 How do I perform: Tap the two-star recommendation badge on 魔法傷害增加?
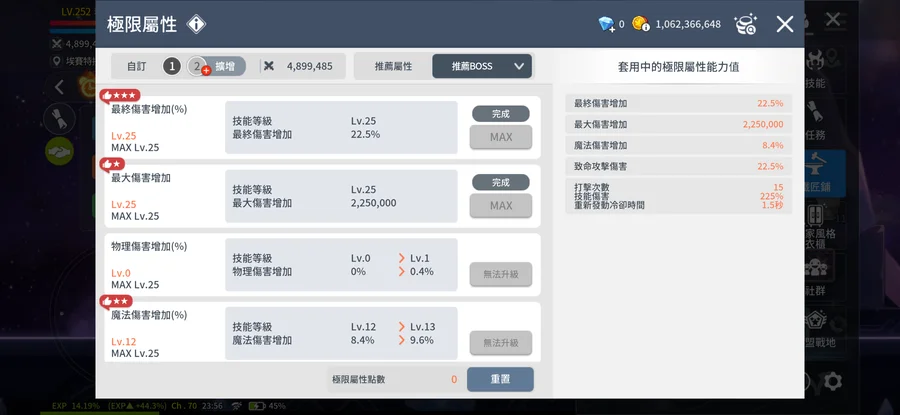click(x=116, y=300)
